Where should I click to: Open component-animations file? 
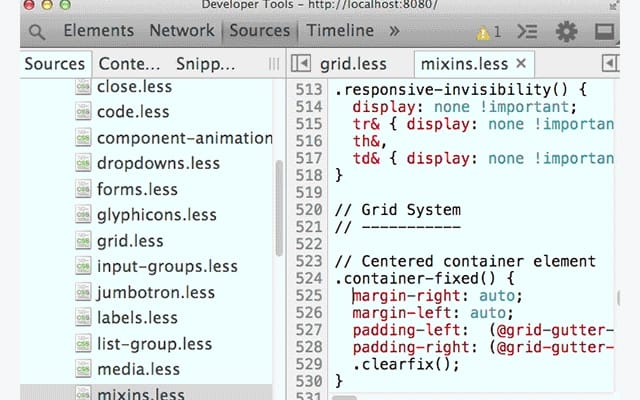pos(185,138)
